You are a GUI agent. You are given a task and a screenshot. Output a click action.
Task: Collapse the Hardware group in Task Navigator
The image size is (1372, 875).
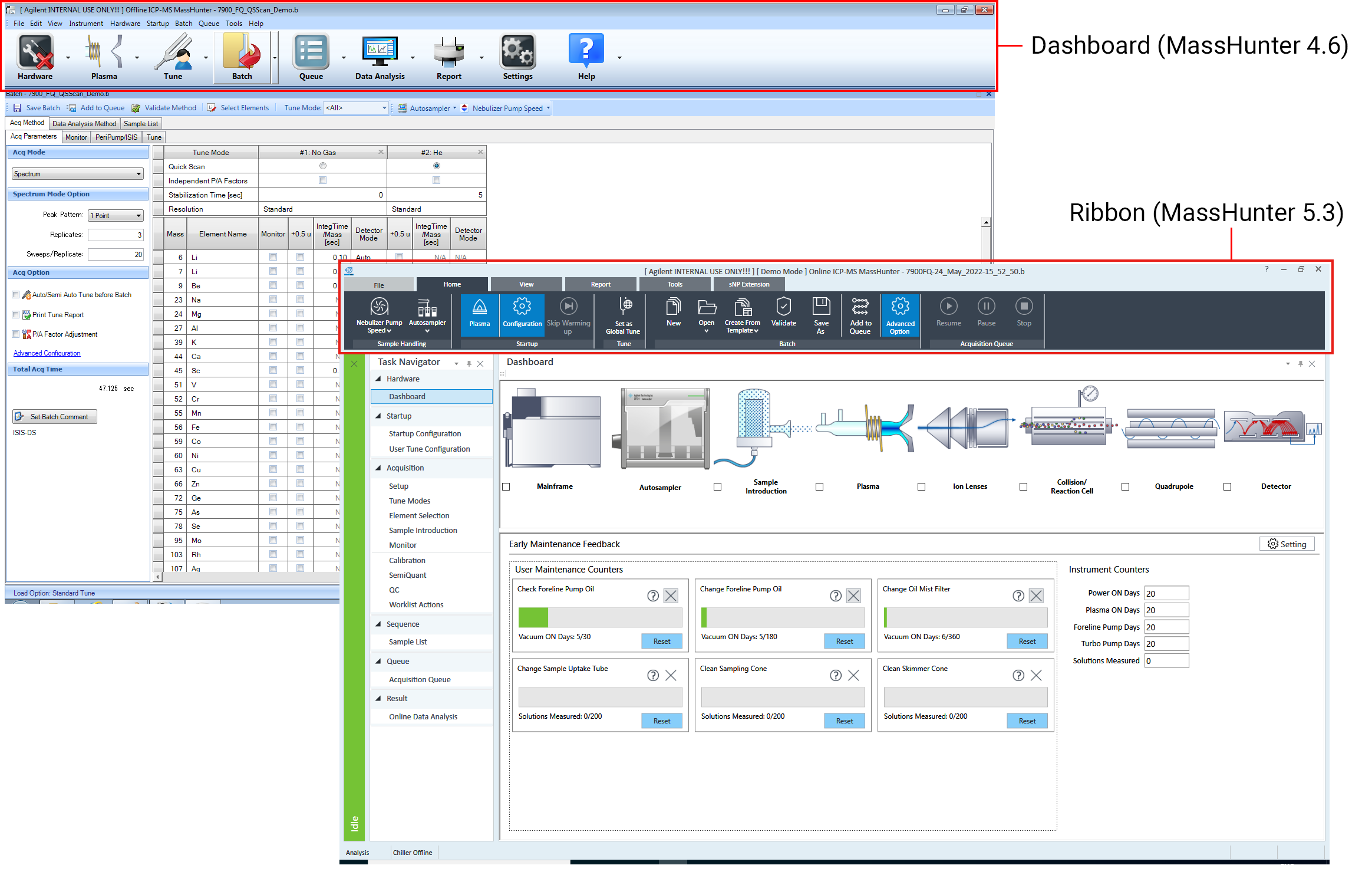tap(378, 379)
